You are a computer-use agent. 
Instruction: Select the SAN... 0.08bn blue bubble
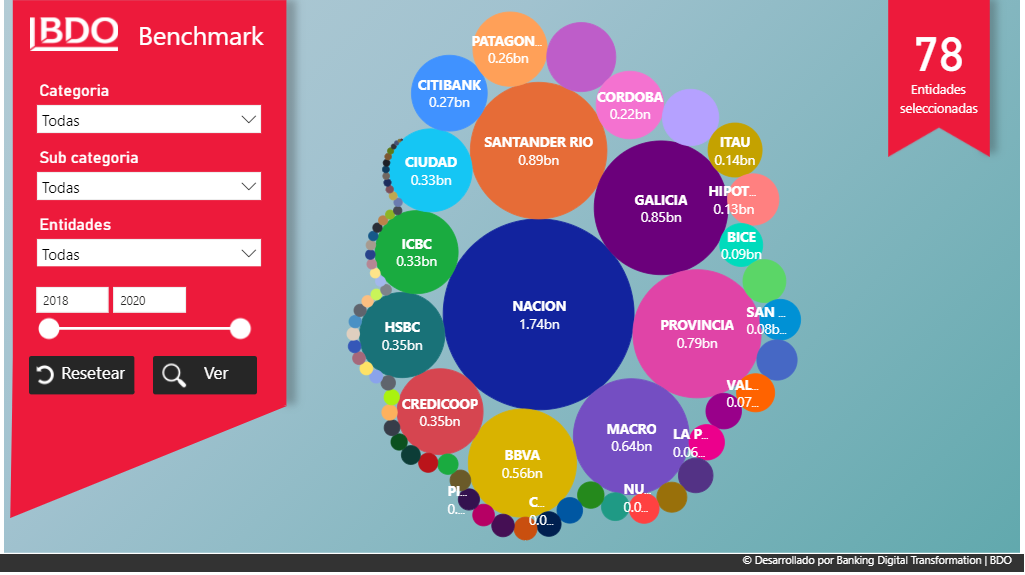[779, 320]
